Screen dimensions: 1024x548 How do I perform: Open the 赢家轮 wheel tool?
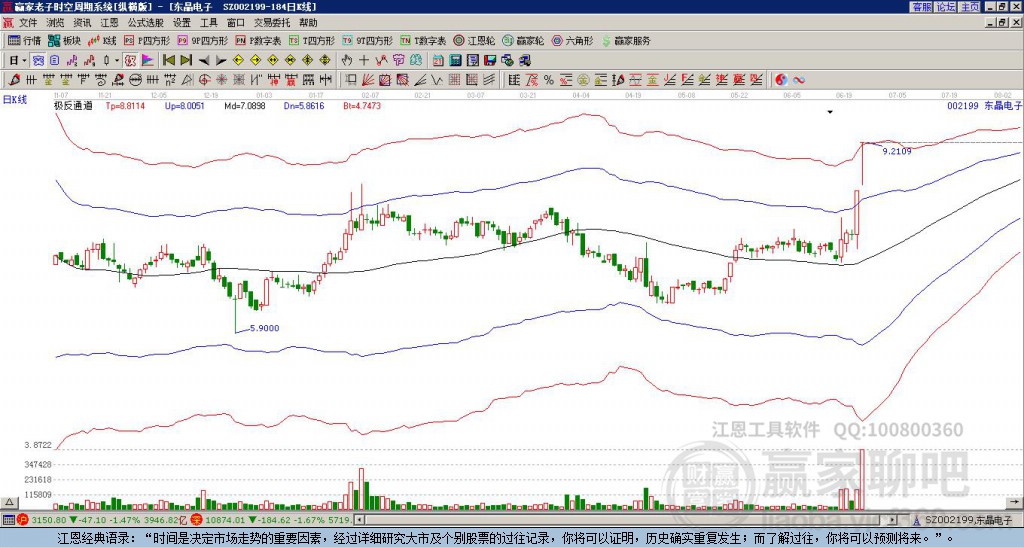pos(524,40)
